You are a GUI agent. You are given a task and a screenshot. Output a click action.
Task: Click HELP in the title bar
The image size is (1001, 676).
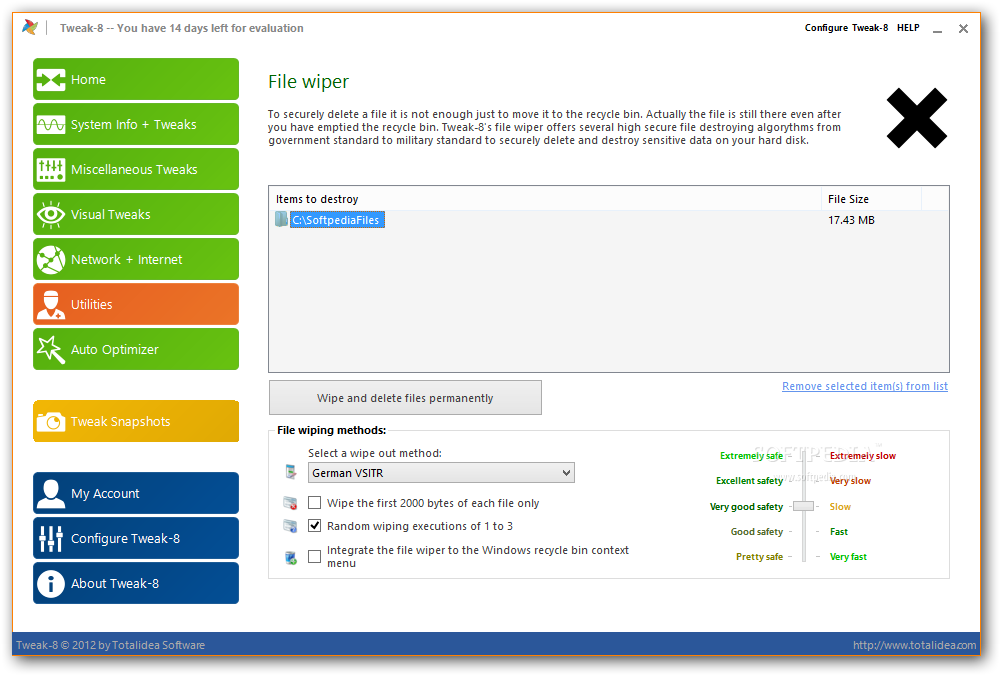(x=908, y=28)
